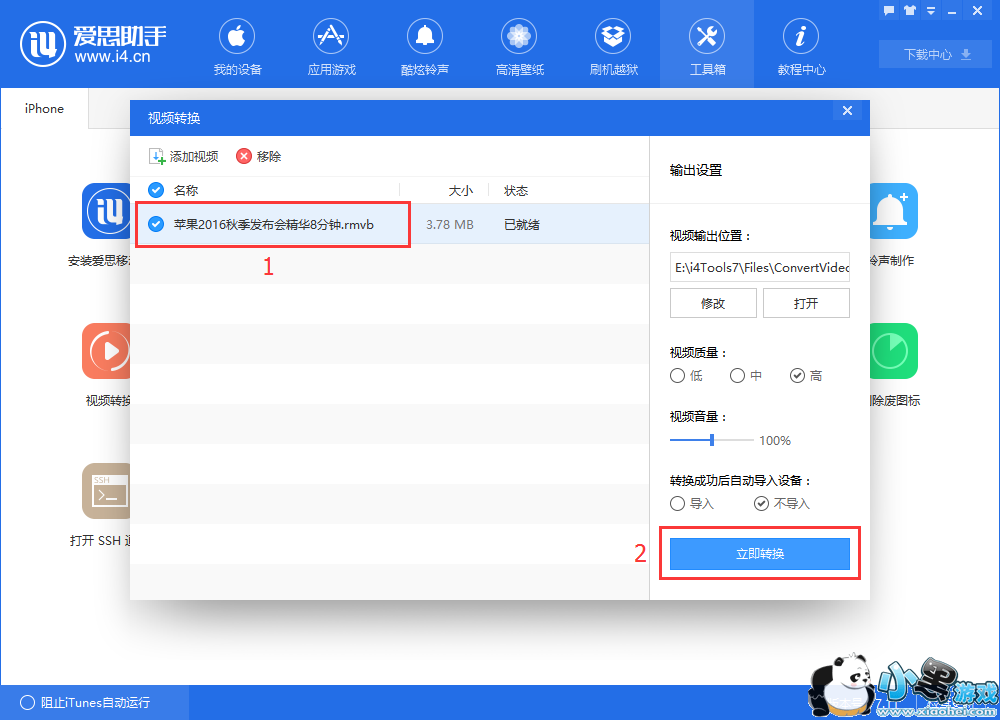Open 教程中心 tutorial info icon

[x=801, y=38]
